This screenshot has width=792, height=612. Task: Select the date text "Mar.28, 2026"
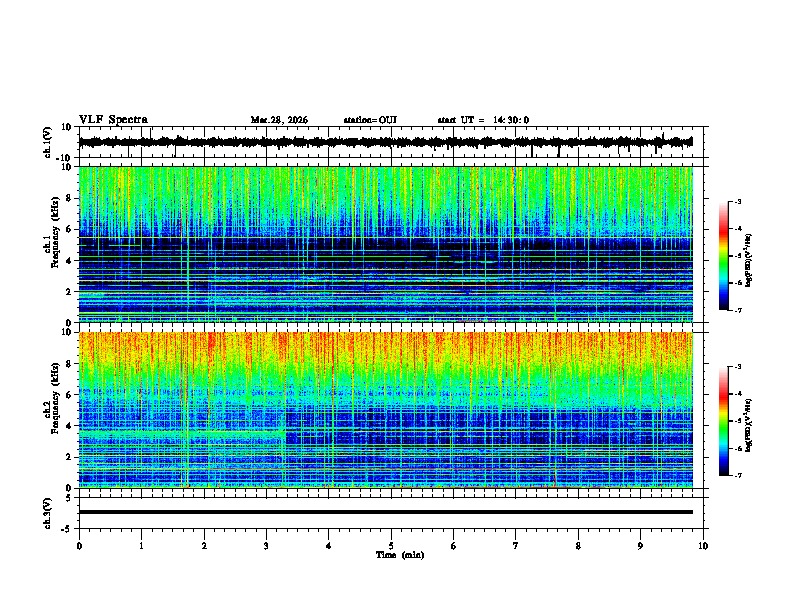tap(279, 120)
